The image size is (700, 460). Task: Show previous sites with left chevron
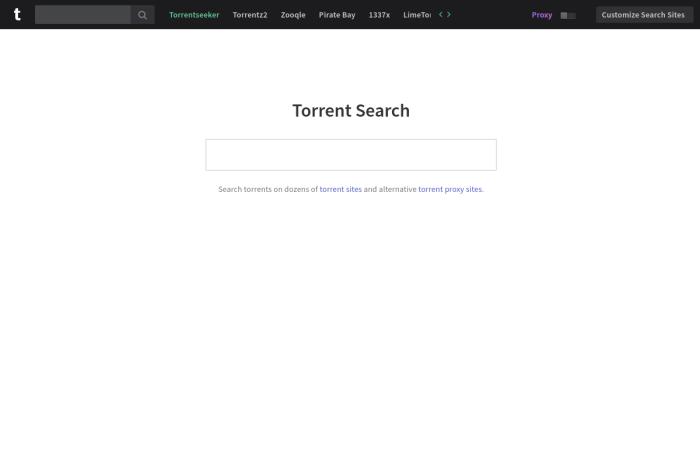coord(441,14)
